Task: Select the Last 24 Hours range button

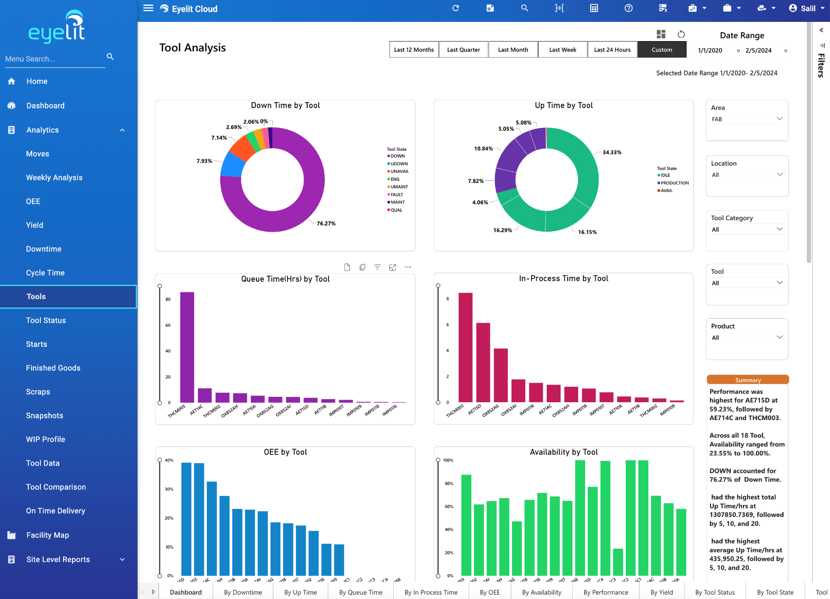Action: pos(612,50)
